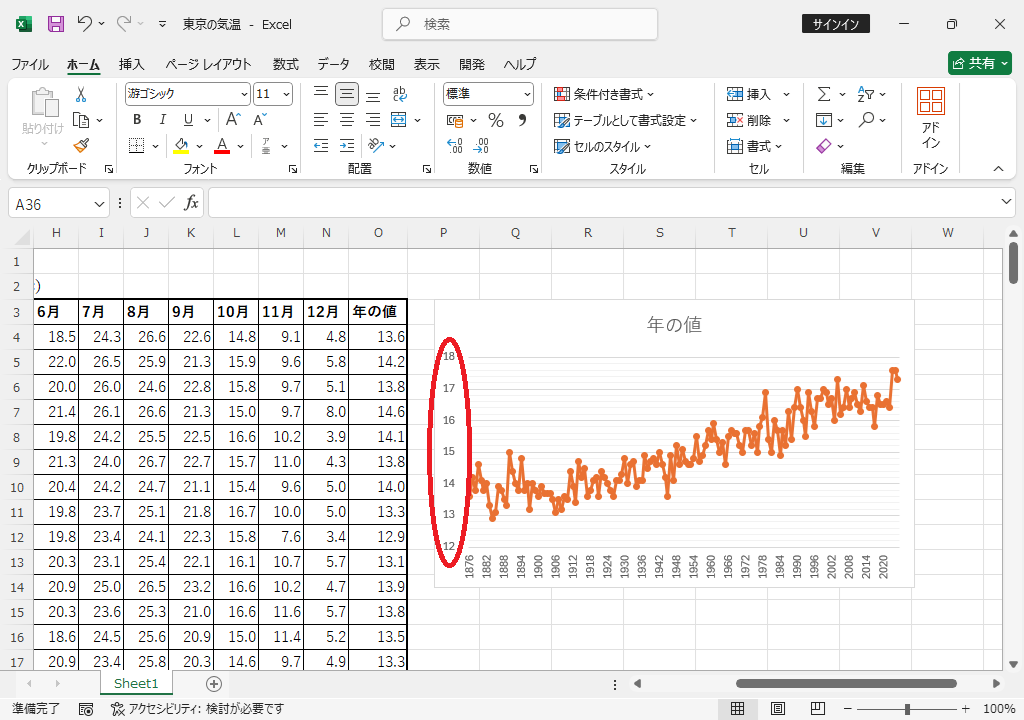Open 条件付き書式 conditional formatting dropdown
Screen dimensions: 1024x720
603,95
